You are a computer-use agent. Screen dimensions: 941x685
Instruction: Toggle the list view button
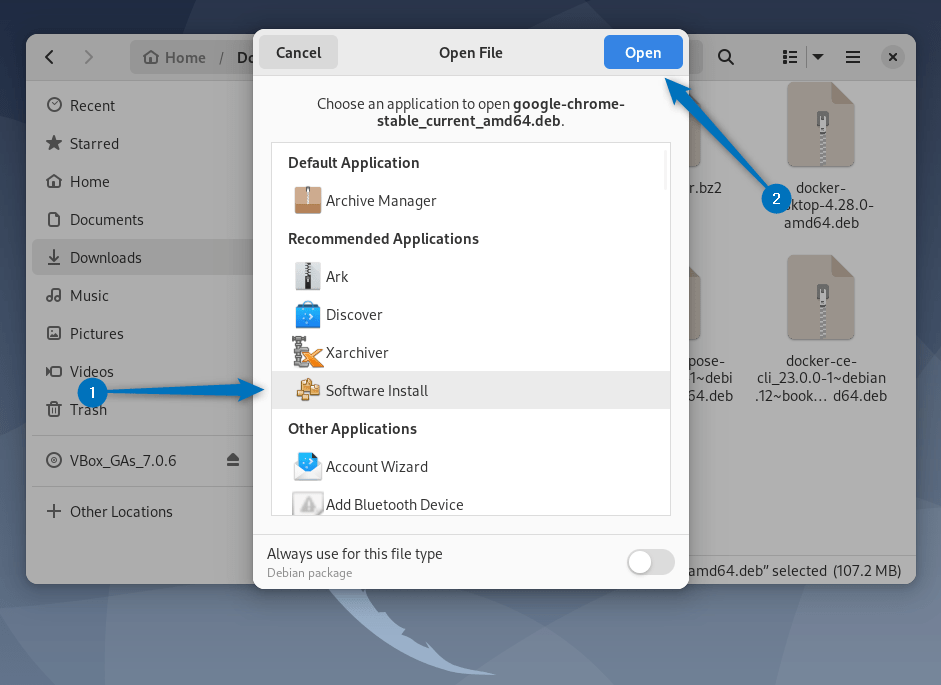[790, 57]
